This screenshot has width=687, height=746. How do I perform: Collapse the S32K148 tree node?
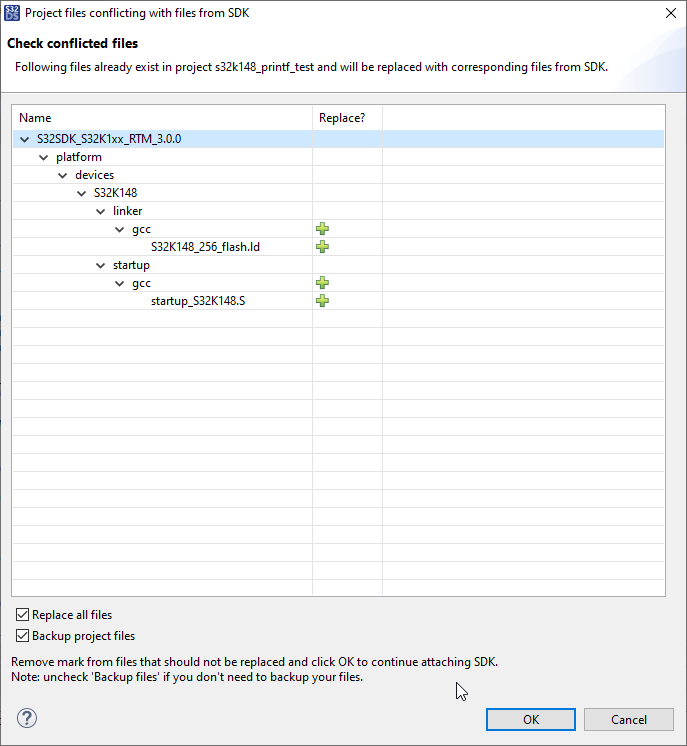[x=82, y=193]
